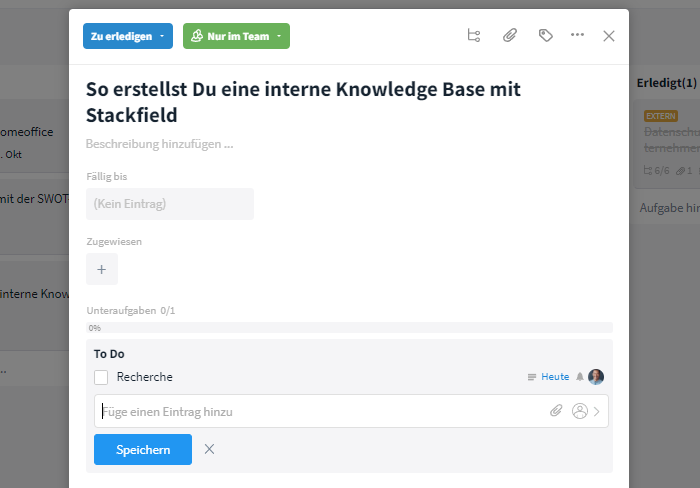Expand new entry options chevron
700x488 pixels.
coord(597,411)
